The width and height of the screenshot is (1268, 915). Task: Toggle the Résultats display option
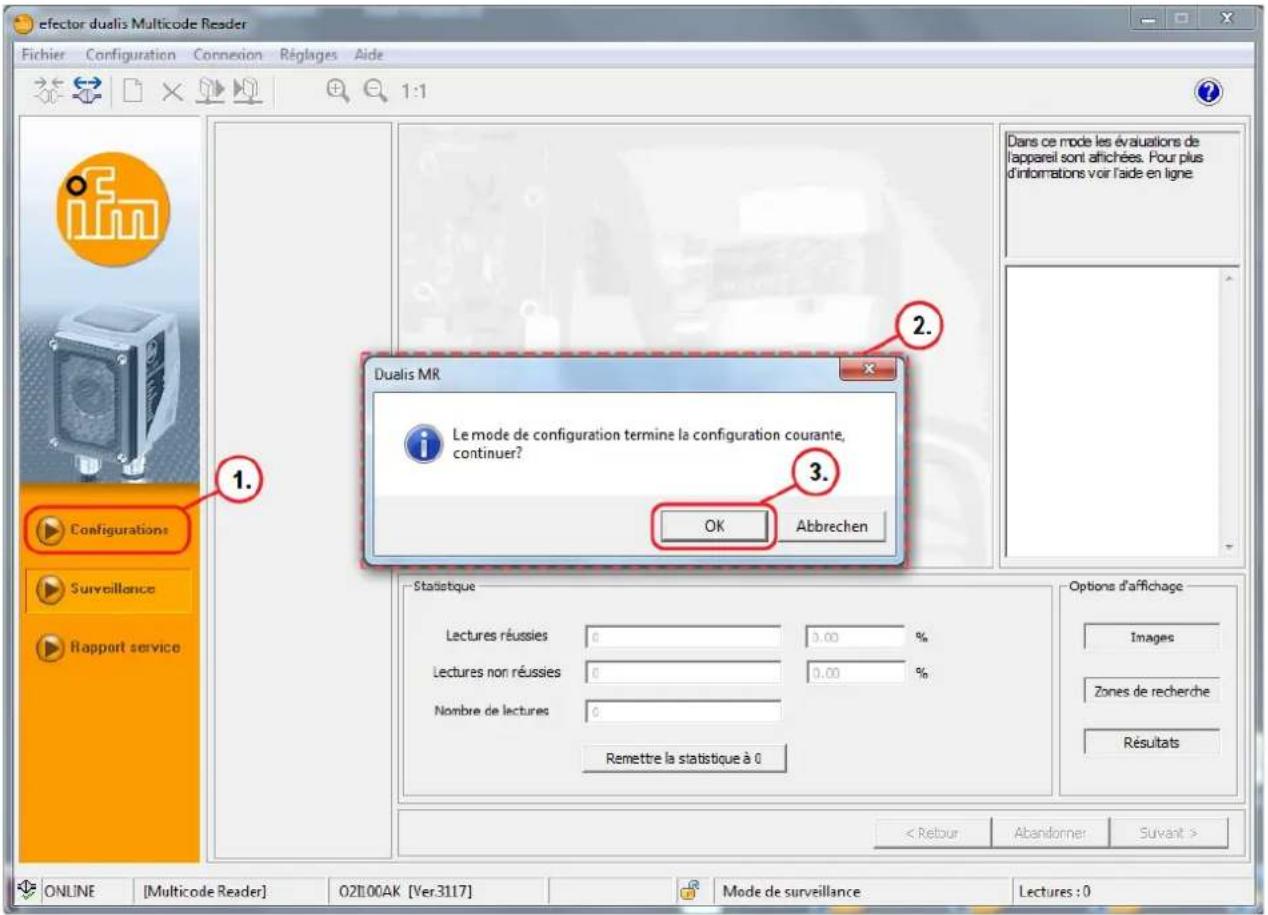click(1152, 744)
